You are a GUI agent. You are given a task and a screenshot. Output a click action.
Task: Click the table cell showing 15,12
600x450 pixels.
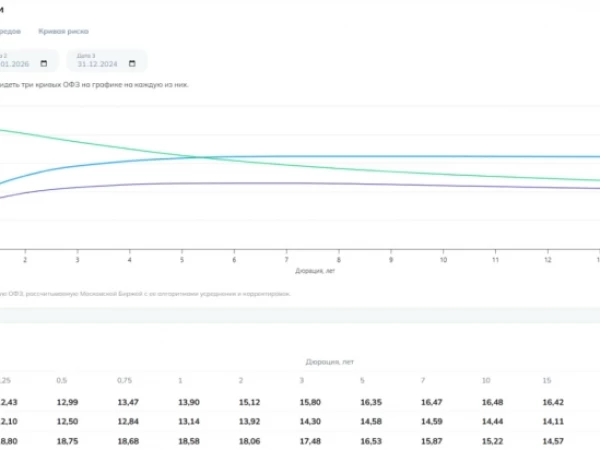[x=249, y=403]
